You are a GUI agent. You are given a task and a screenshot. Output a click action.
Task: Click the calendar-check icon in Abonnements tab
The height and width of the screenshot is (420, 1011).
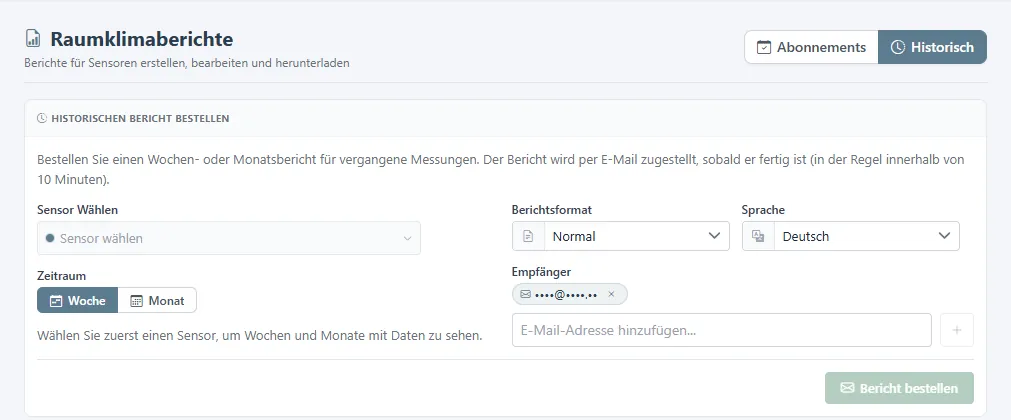pos(764,47)
